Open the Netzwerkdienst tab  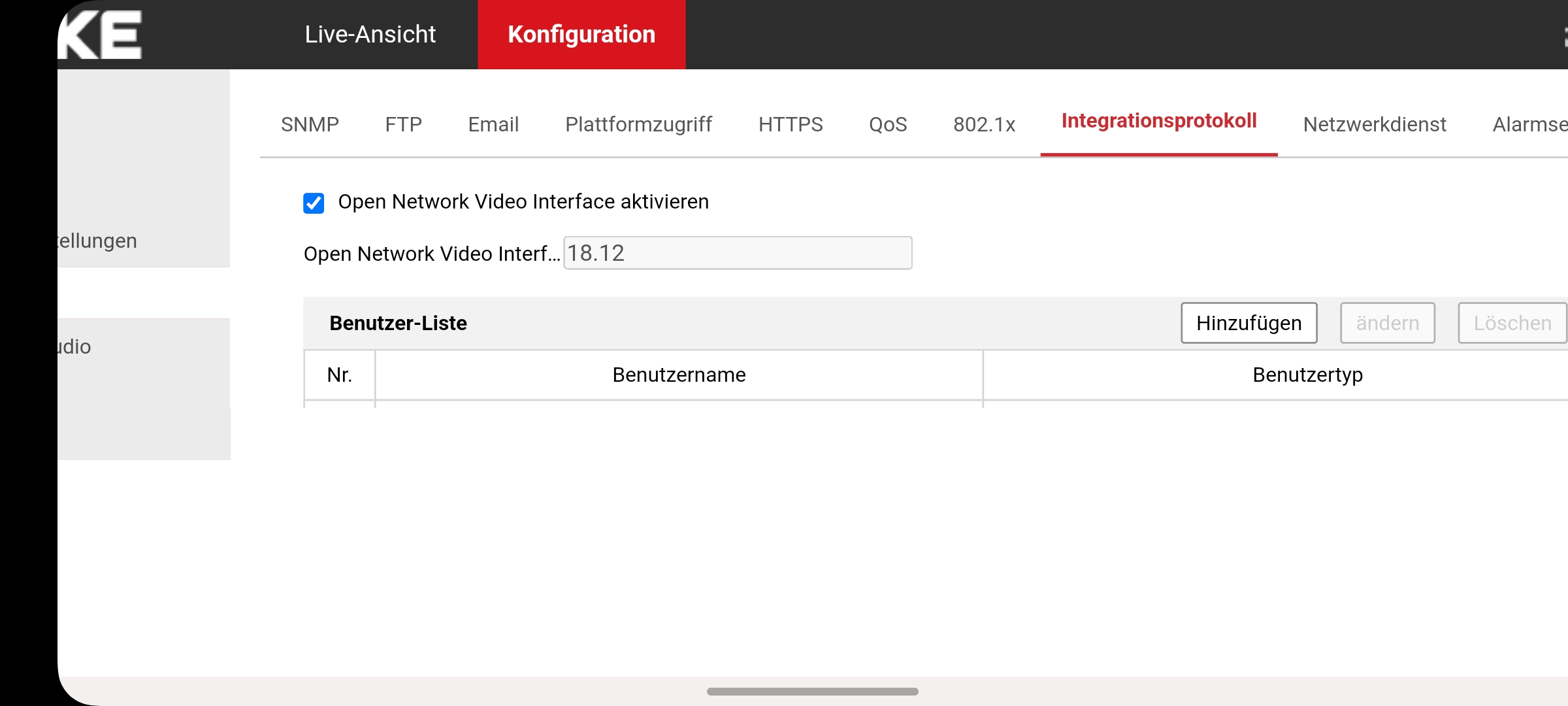1374,124
